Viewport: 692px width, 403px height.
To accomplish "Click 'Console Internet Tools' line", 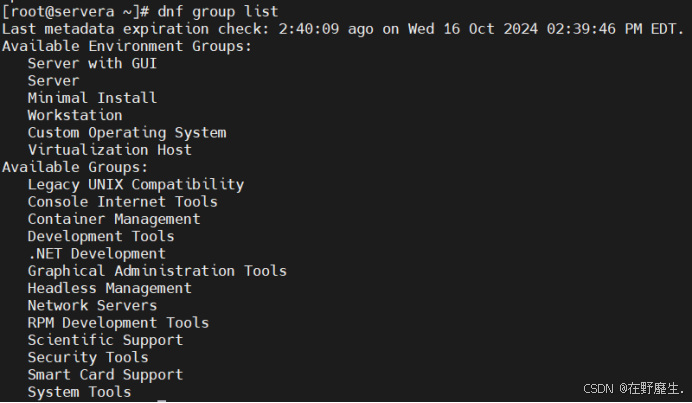I will click(x=123, y=202).
